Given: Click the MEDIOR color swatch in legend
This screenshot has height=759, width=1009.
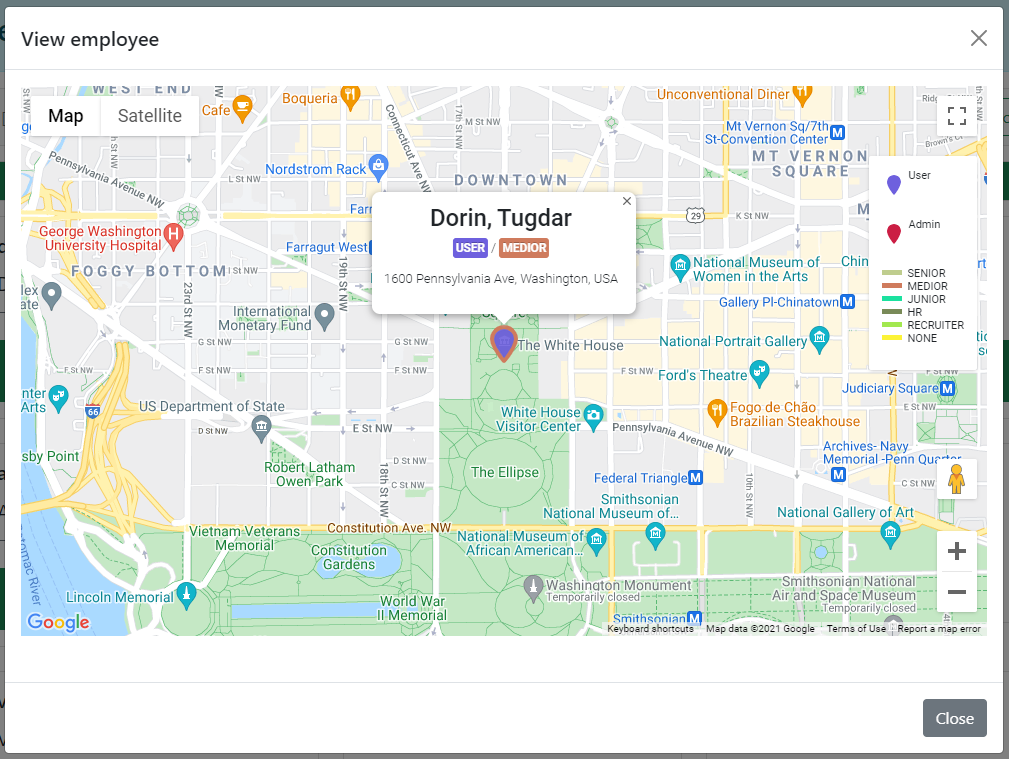Looking at the screenshot, I should pyautogui.click(x=891, y=286).
